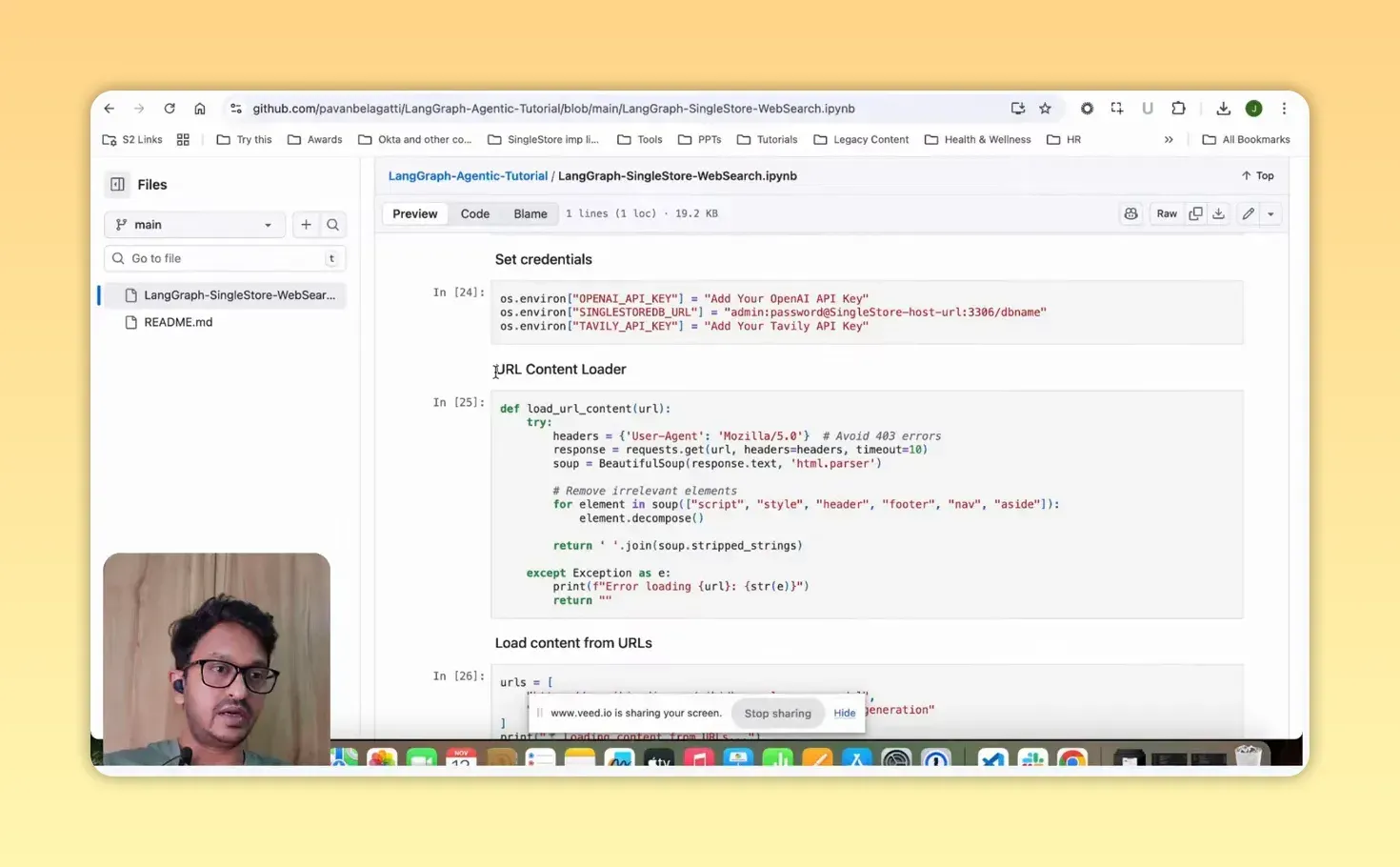The width and height of the screenshot is (1400, 867).
Task: Open Apple TV from the Dock
Action: [659, 758]
